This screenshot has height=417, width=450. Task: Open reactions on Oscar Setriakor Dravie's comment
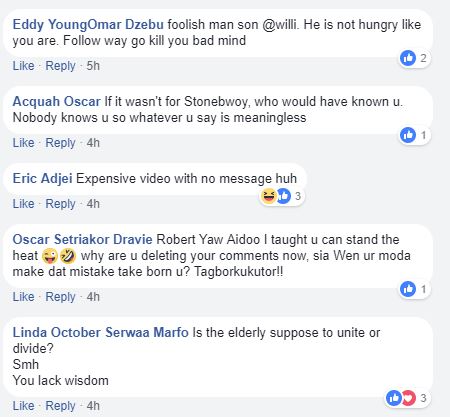point(415,289)
